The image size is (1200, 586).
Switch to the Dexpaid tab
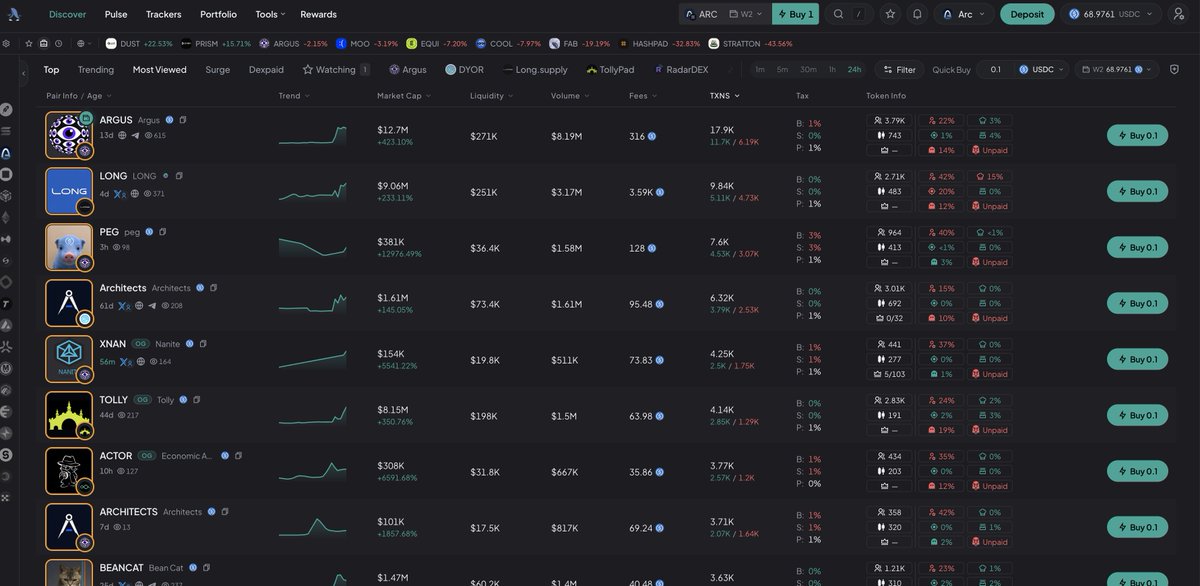(266, 70)
